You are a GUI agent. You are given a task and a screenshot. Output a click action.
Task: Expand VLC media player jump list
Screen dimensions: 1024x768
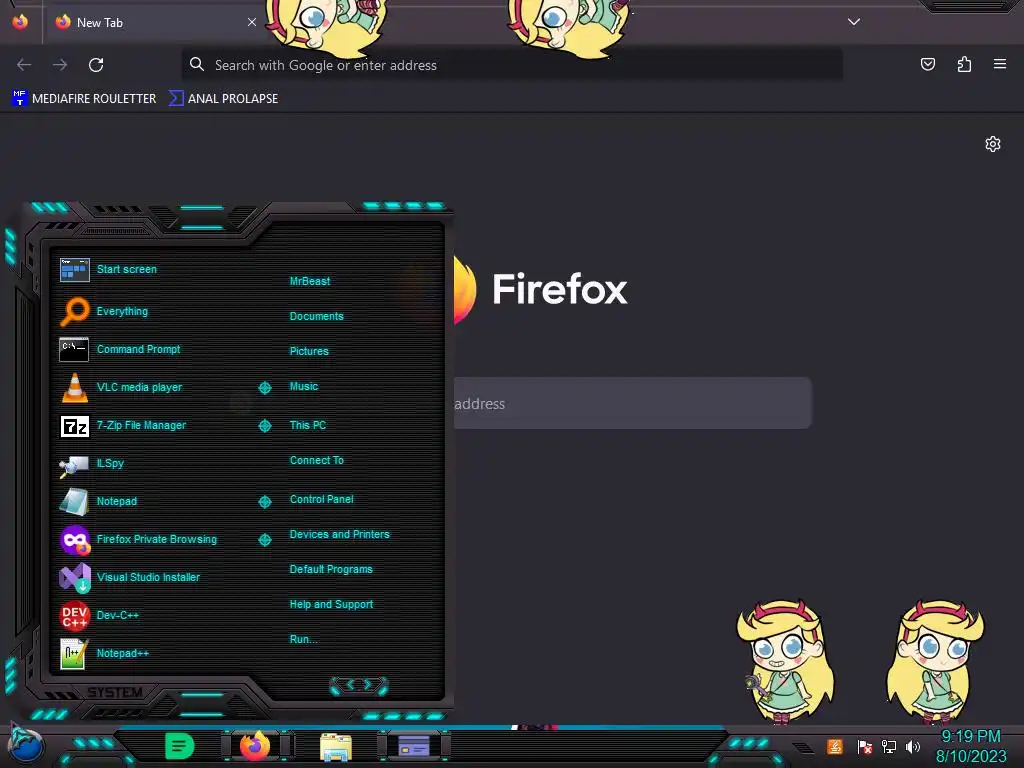pyautogui.click(x=264, y=388)
